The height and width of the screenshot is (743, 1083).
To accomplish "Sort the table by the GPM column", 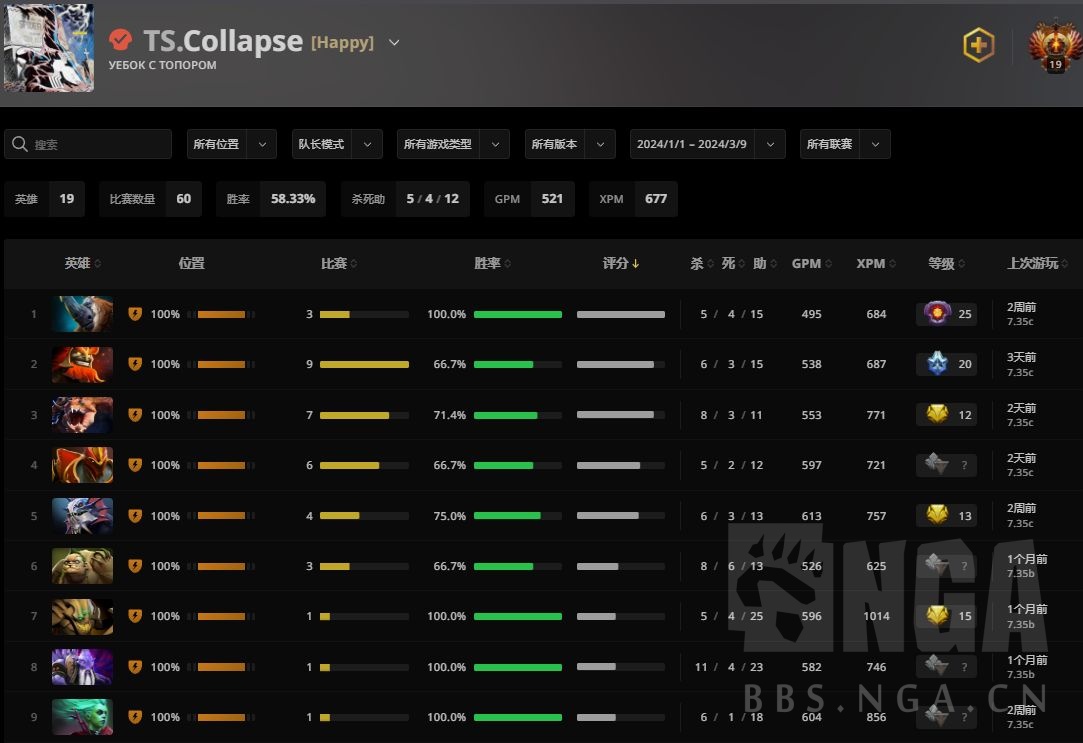I will click(805, 263).
